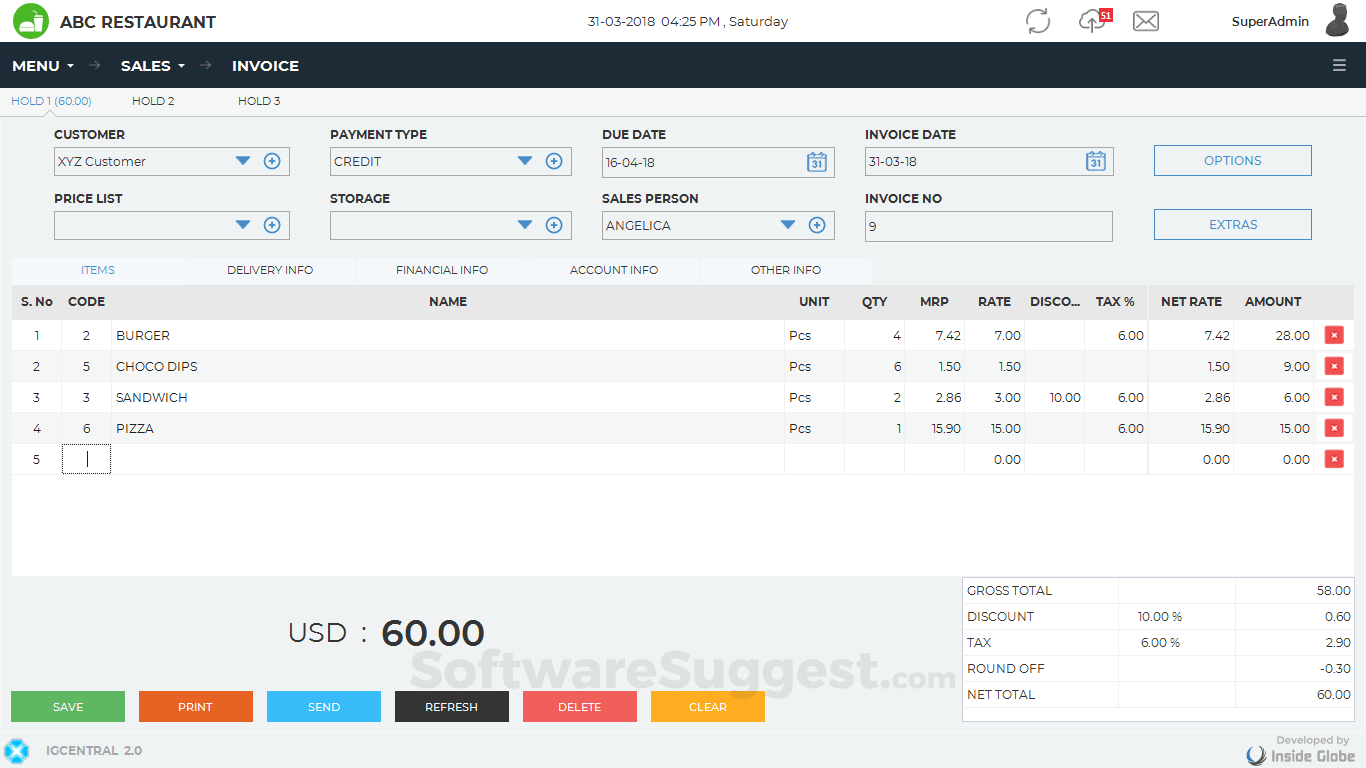Screen dimensions: 1366x768
Task: Click the Invoice No input field
Action: (x=988, y=227)
